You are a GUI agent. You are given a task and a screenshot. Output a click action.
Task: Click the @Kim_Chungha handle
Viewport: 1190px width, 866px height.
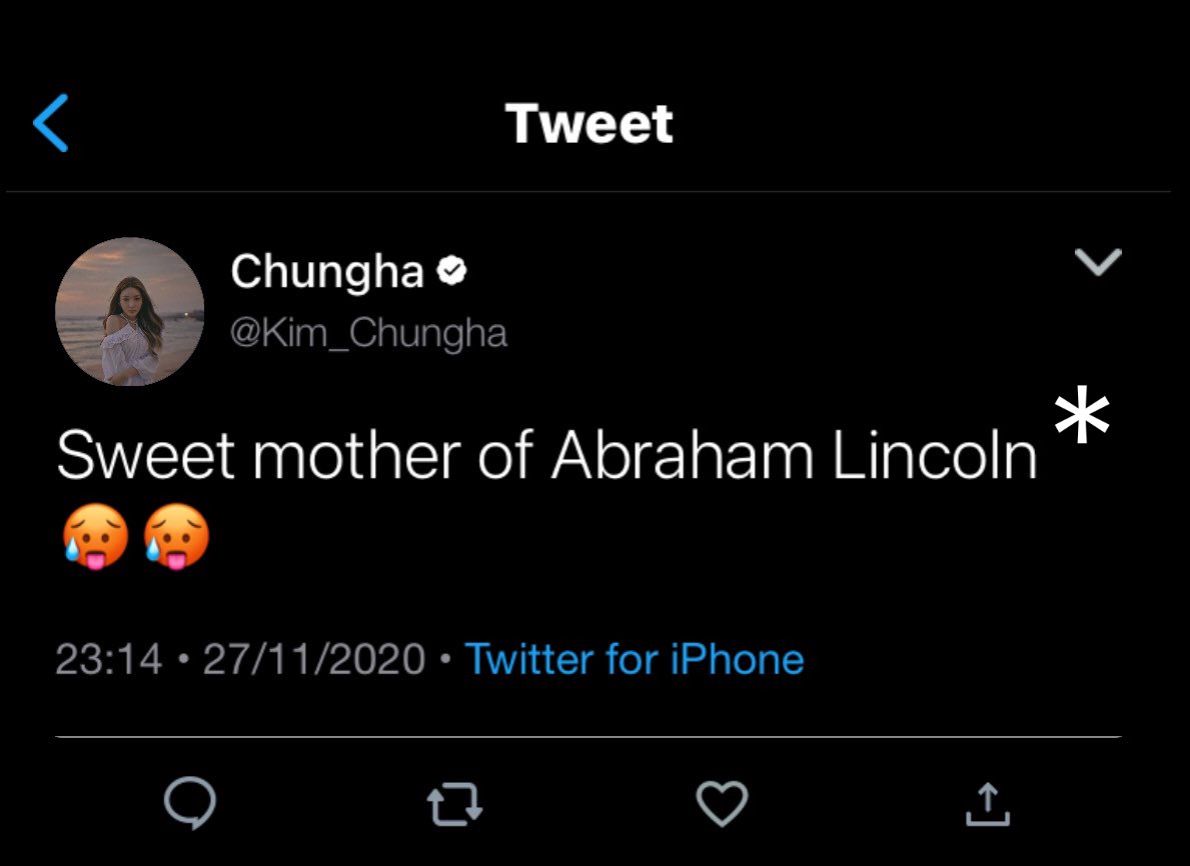coord(369,333)
